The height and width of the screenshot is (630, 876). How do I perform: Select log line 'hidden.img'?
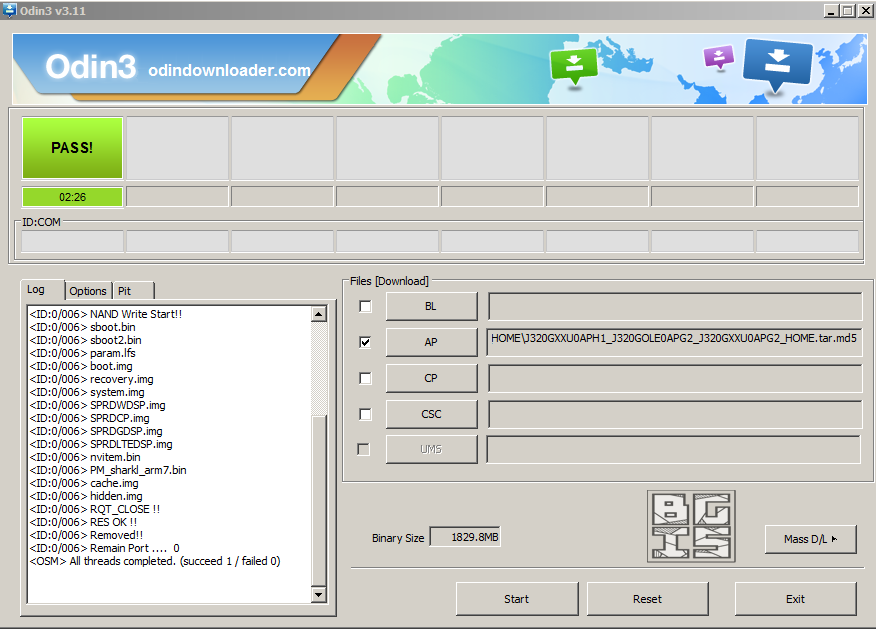86,496
